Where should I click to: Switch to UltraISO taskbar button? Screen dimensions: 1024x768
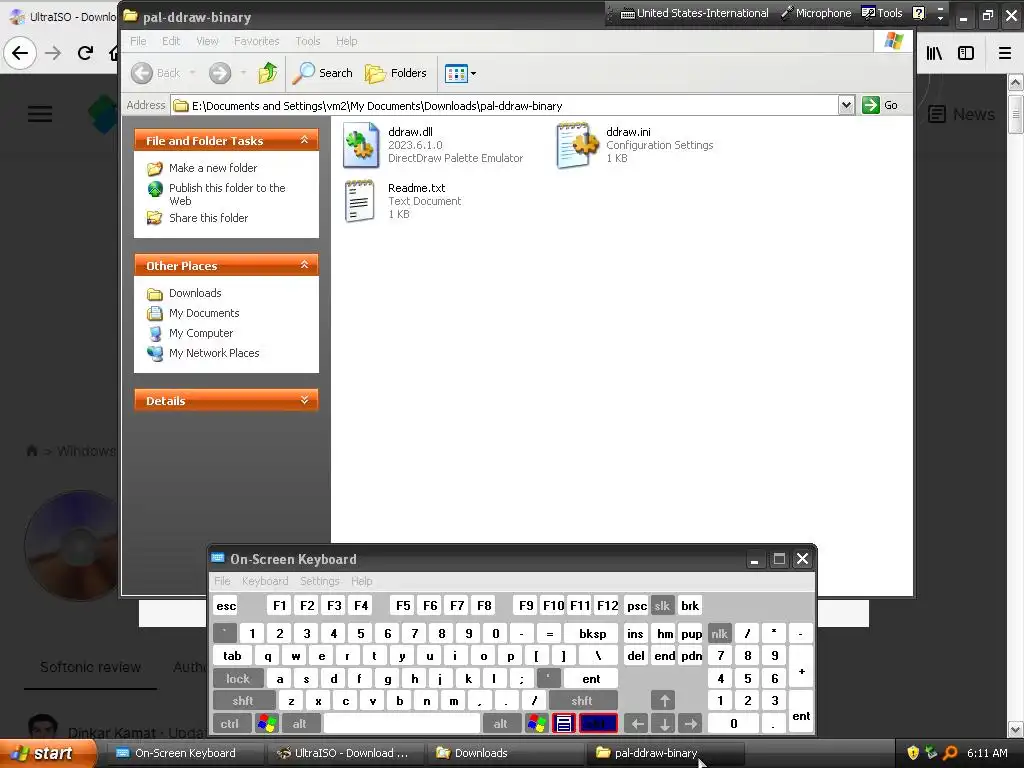pos(344,753)
